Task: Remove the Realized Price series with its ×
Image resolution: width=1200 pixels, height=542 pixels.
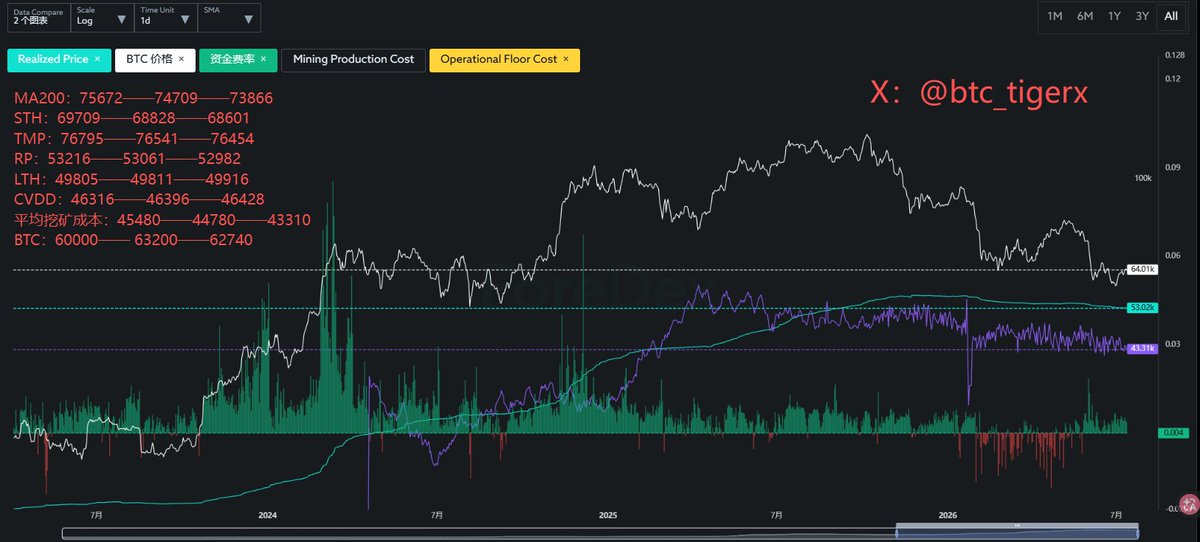Action: [x=97, y=59]
